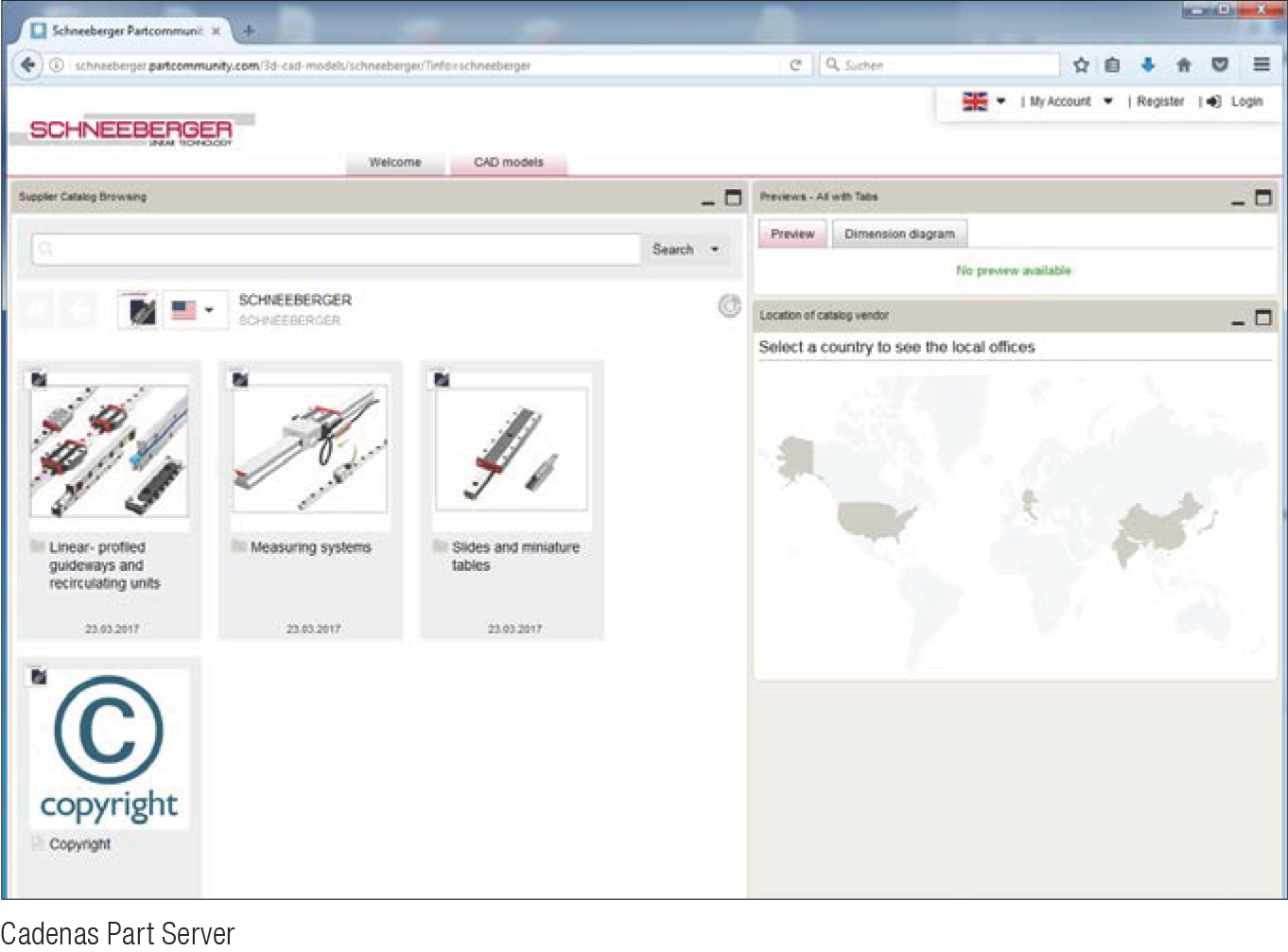Click the Register link
This screenshot has width=1288, height=952.
point(1159,101)
